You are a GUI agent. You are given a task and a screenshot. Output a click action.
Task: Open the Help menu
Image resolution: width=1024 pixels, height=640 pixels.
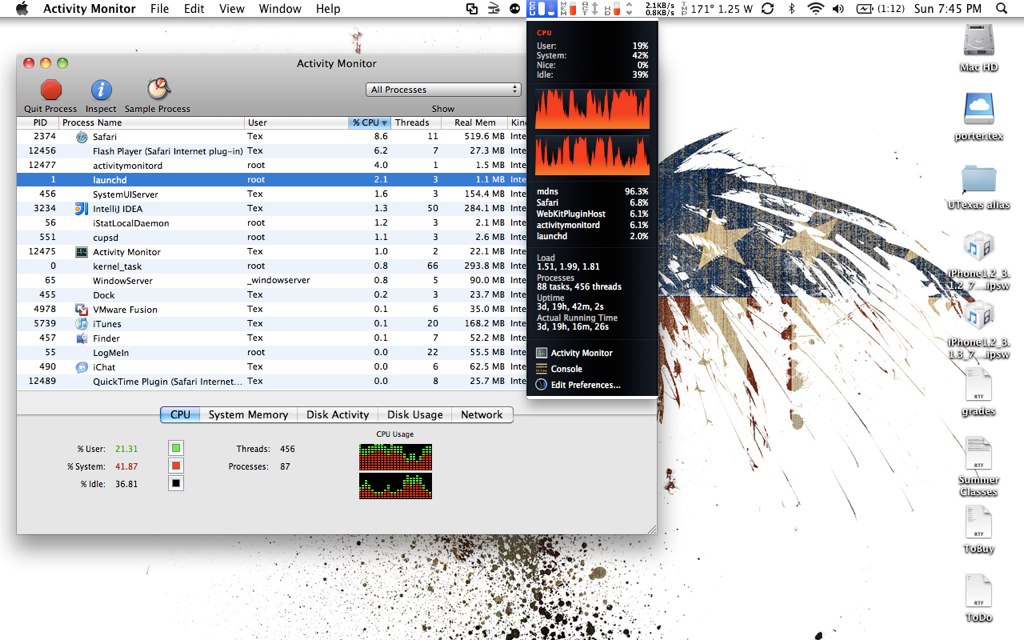(328, 8)
